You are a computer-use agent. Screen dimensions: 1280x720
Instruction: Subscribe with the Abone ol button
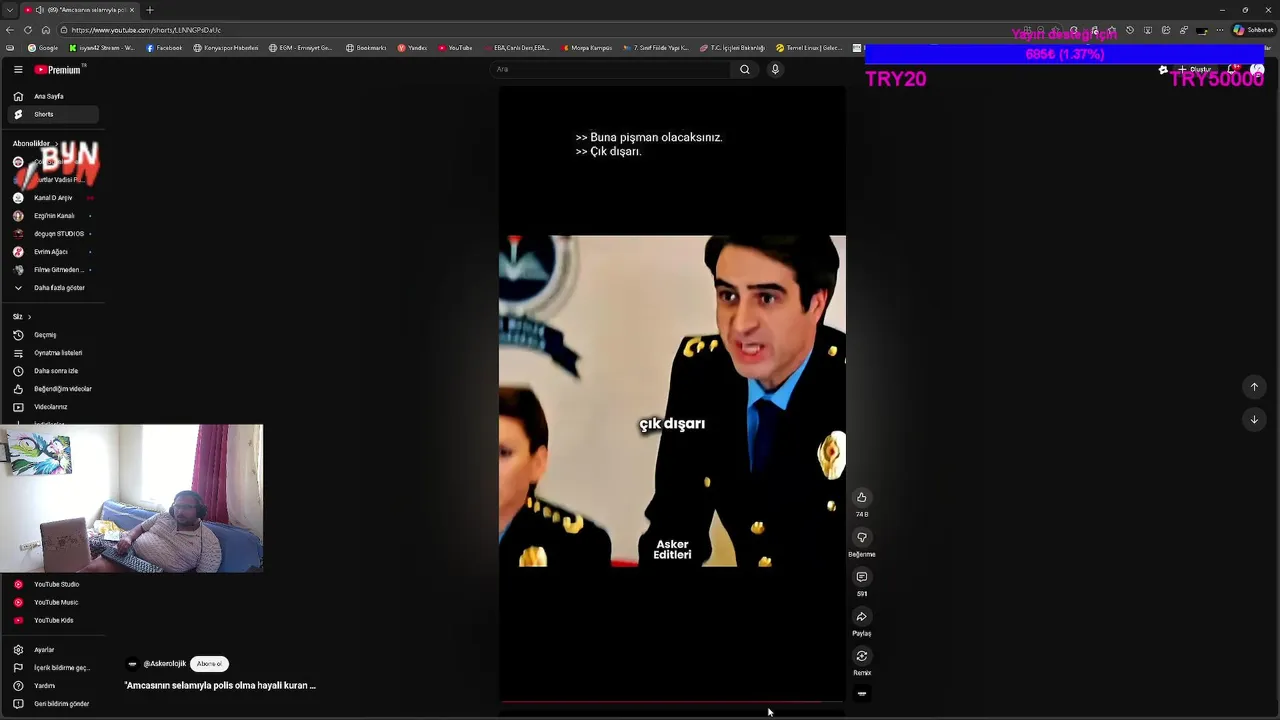[x=209, y=664]
